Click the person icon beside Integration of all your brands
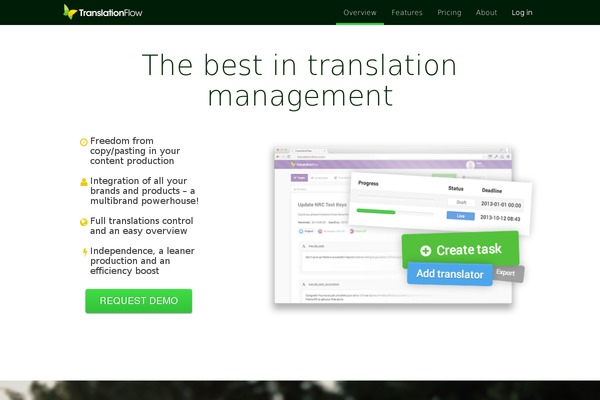The height and width of the screenshot is (400, 600). tap(83, 182)
